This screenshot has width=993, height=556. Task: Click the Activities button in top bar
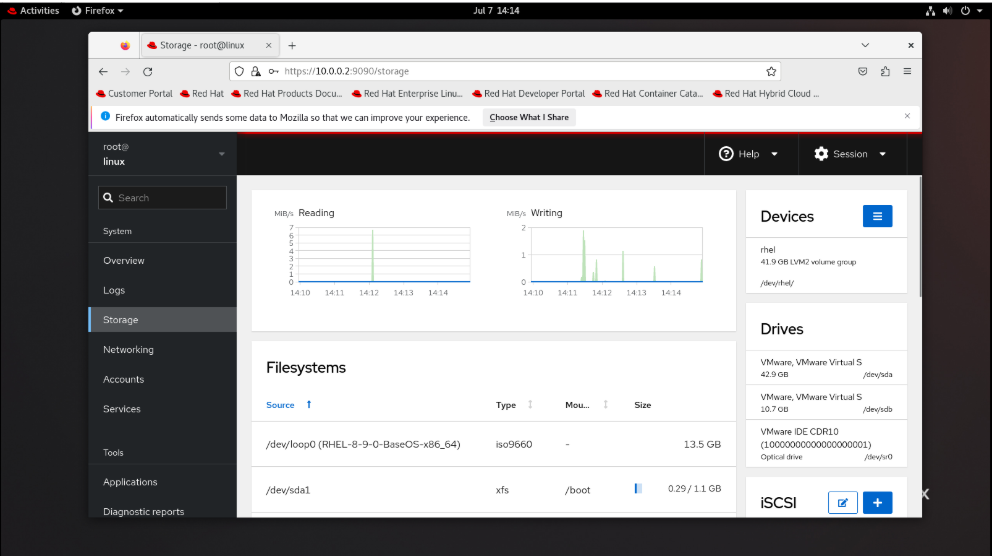(x=33, y=11)
